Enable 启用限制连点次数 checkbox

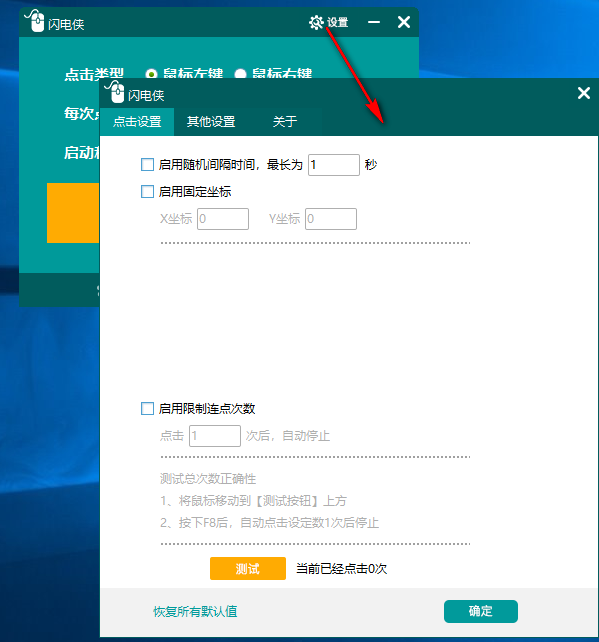pyautogui.click(x=147, y=409)
